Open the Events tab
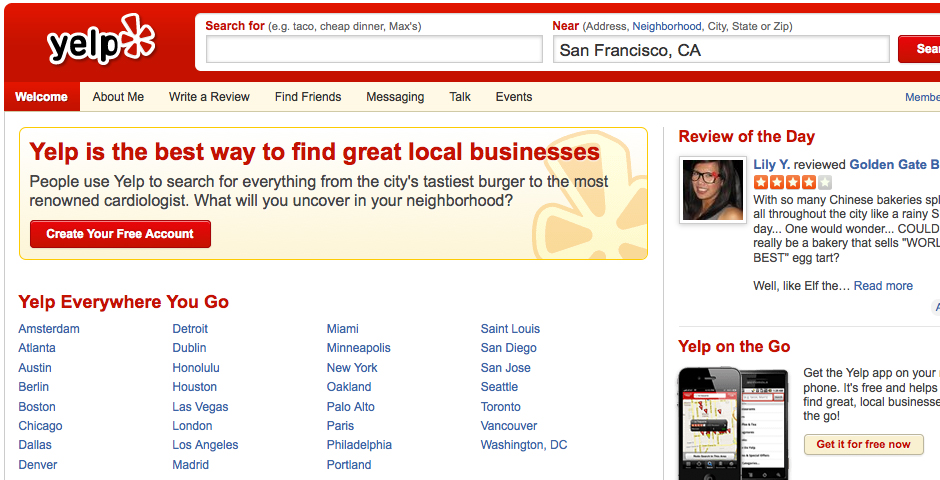Viewport: 940px width, 480px height. [514, 96]
